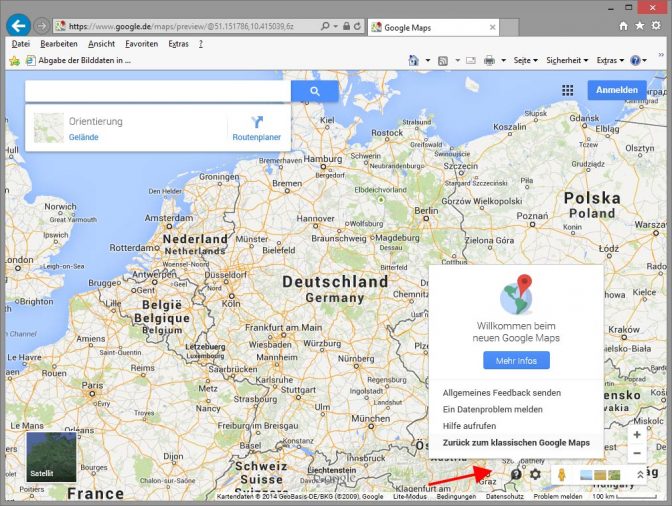Open the home page dropdown arrow

(427, 61)
